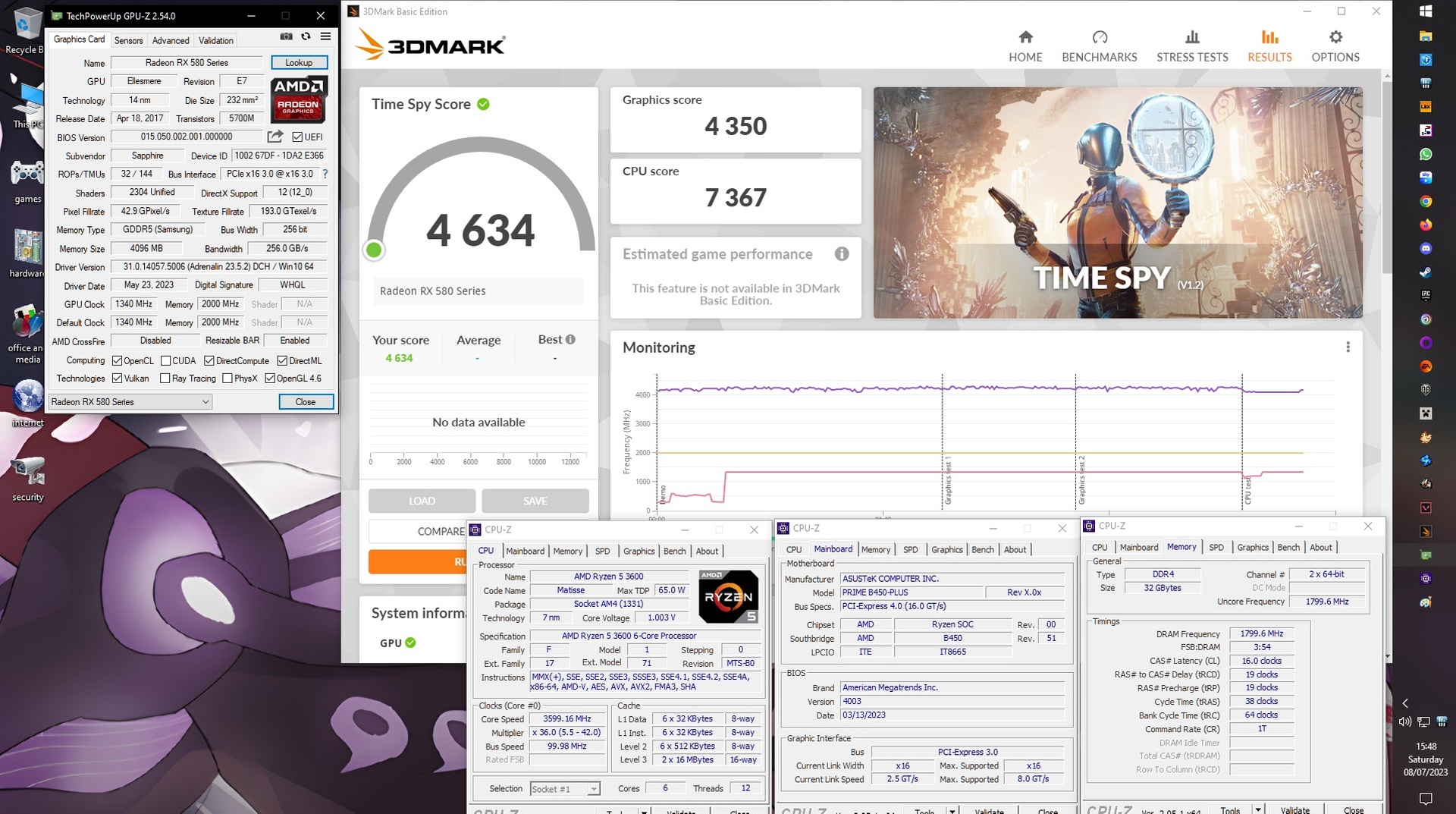Open STRESS TESTS section in 3DMark
The width and height of the screenshot is (1456, 814).
point(1192,46)
